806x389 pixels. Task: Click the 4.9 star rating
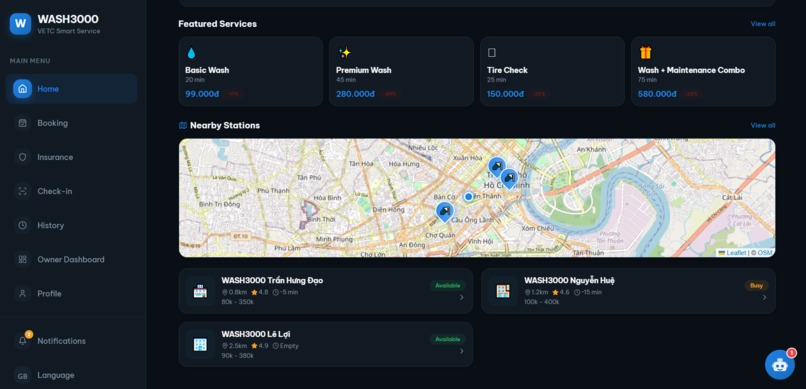(260, 346)
